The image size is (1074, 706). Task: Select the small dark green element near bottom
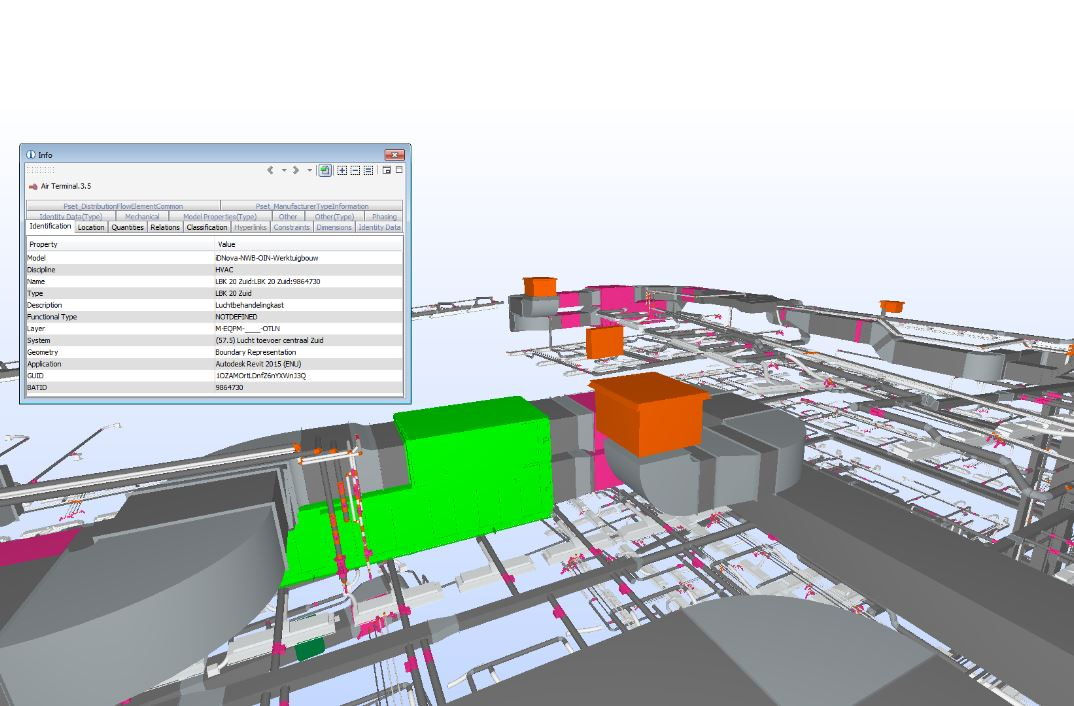(310, 648)
